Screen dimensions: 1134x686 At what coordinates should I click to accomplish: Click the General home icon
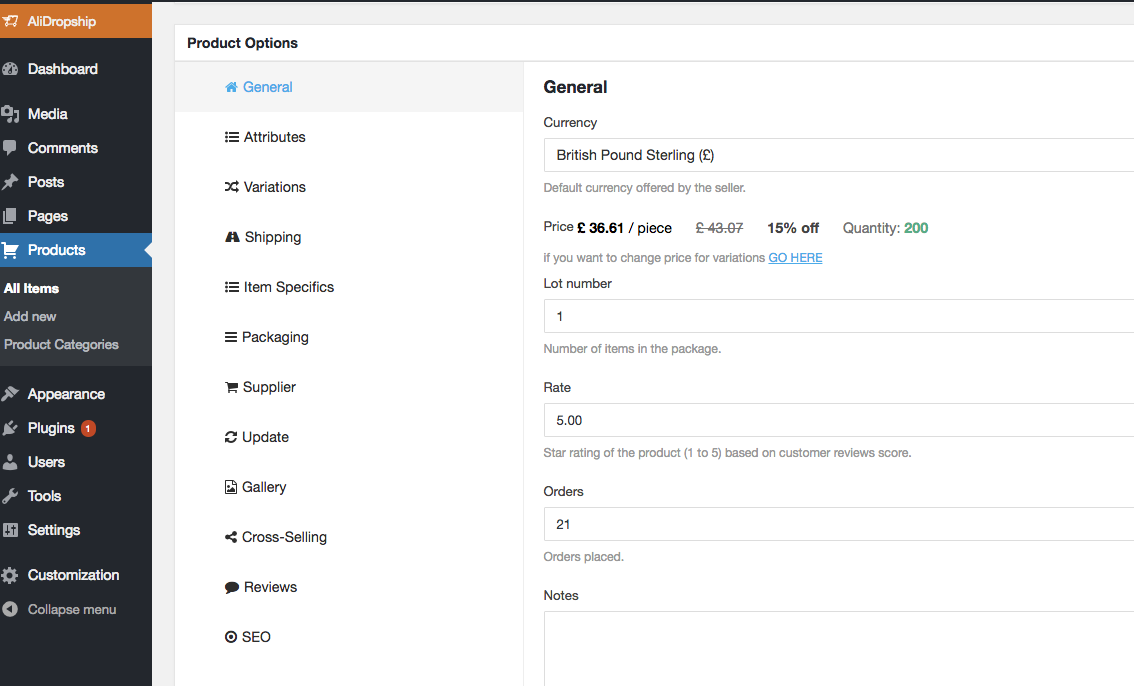click(231, 87)
